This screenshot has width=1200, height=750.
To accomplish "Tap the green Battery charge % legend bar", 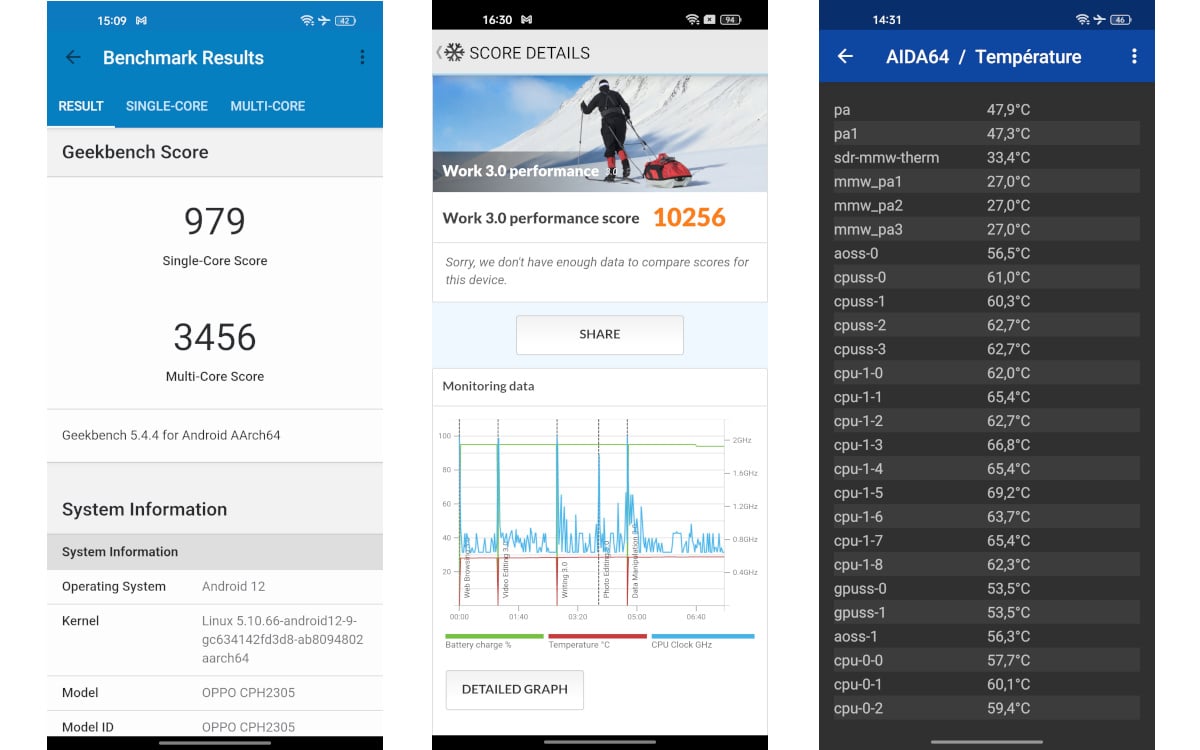I will pyautogui.click(x=494, y=636).
